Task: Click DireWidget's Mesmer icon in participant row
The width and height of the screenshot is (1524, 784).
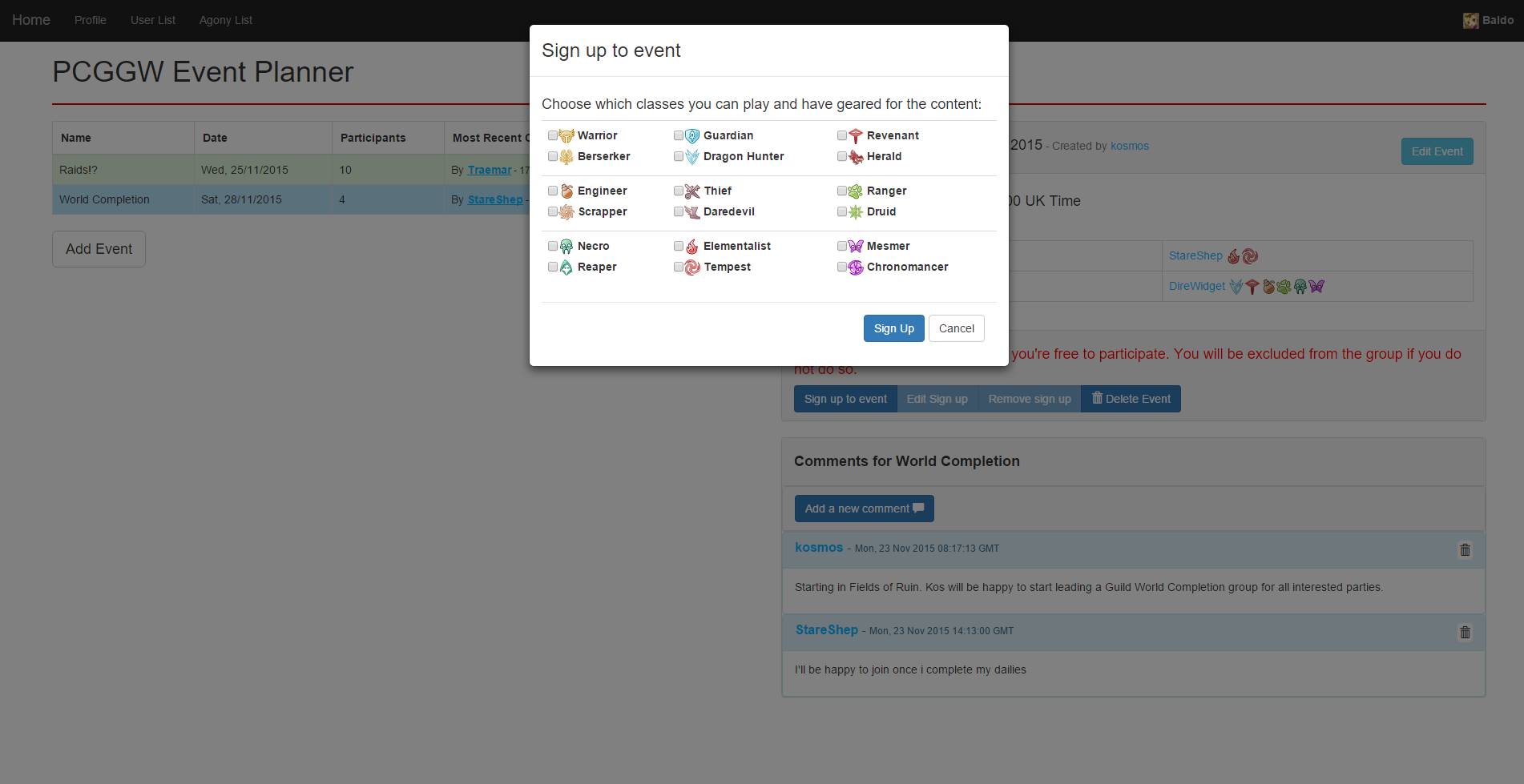Action: (1316, 287)
